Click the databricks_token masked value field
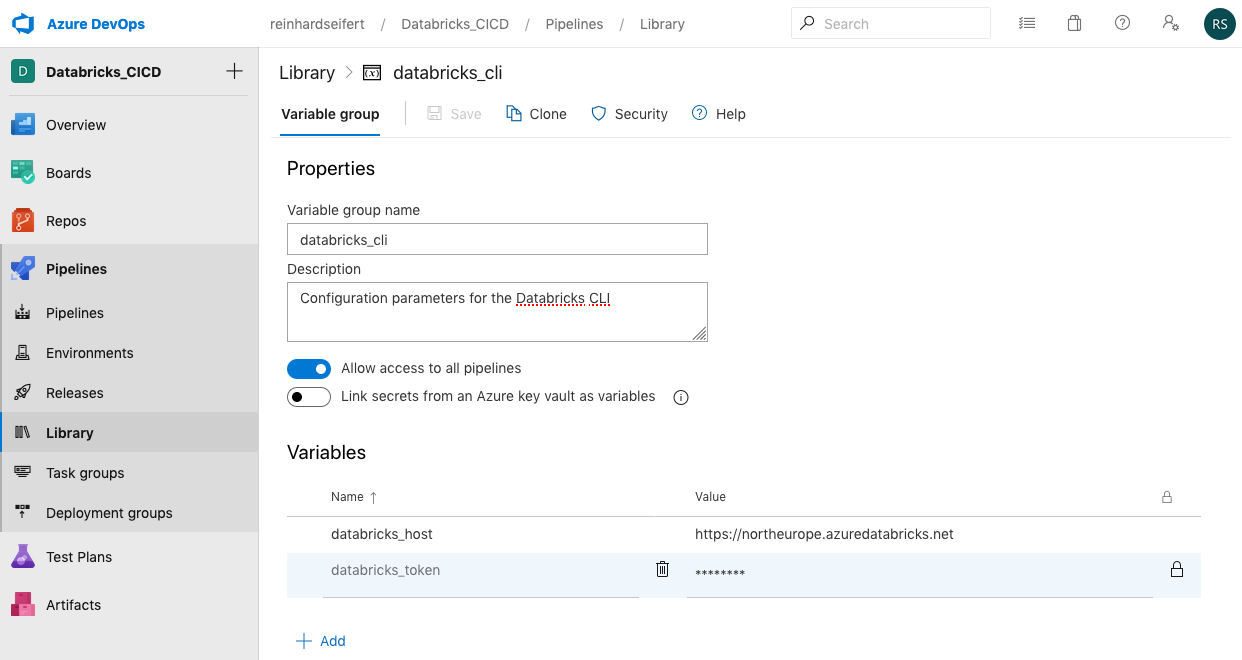This screenshot has width=1242, height=660. pyautogui.click(x=920, y=574)
